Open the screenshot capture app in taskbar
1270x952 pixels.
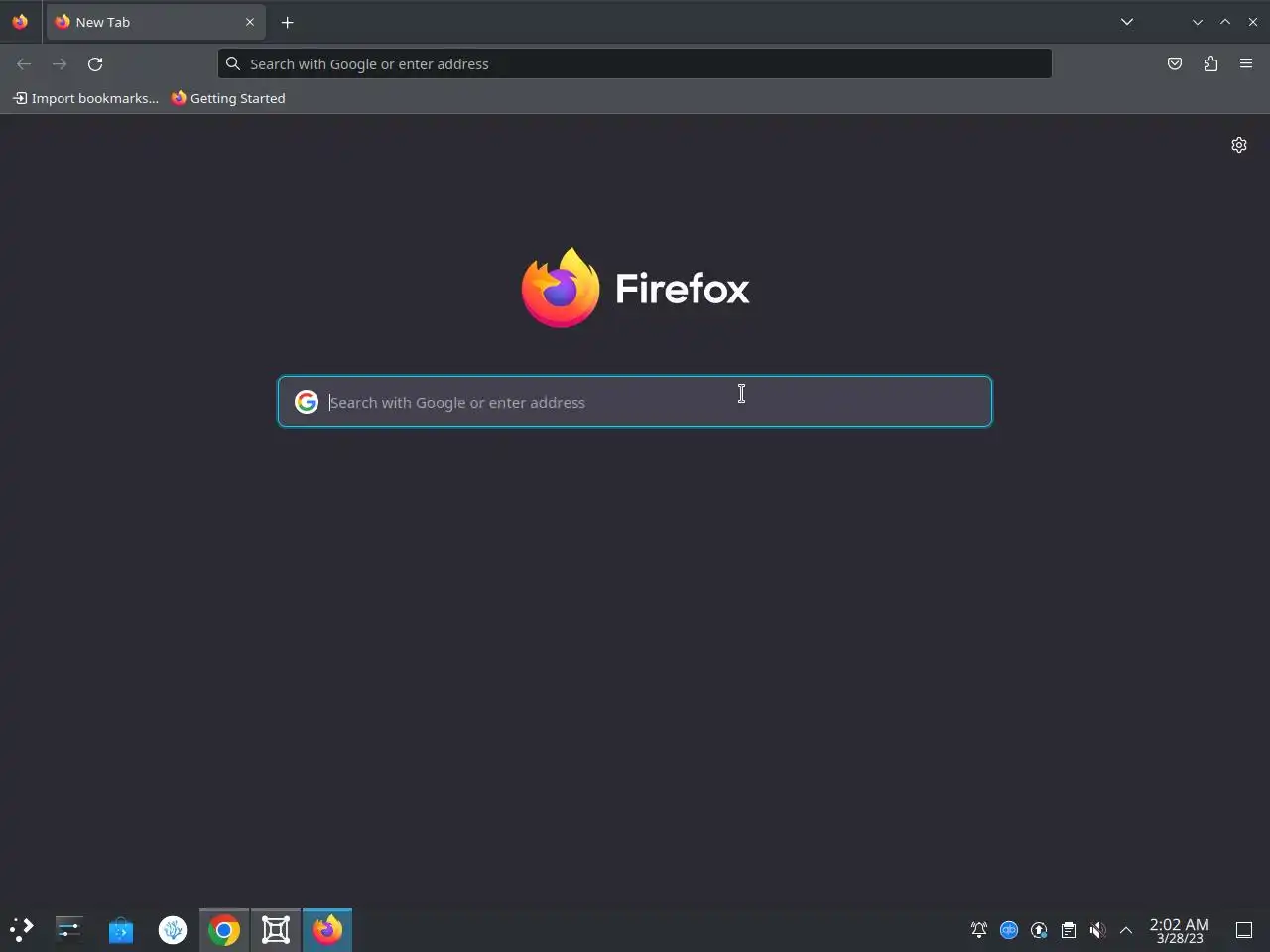[x=276, y=929]
